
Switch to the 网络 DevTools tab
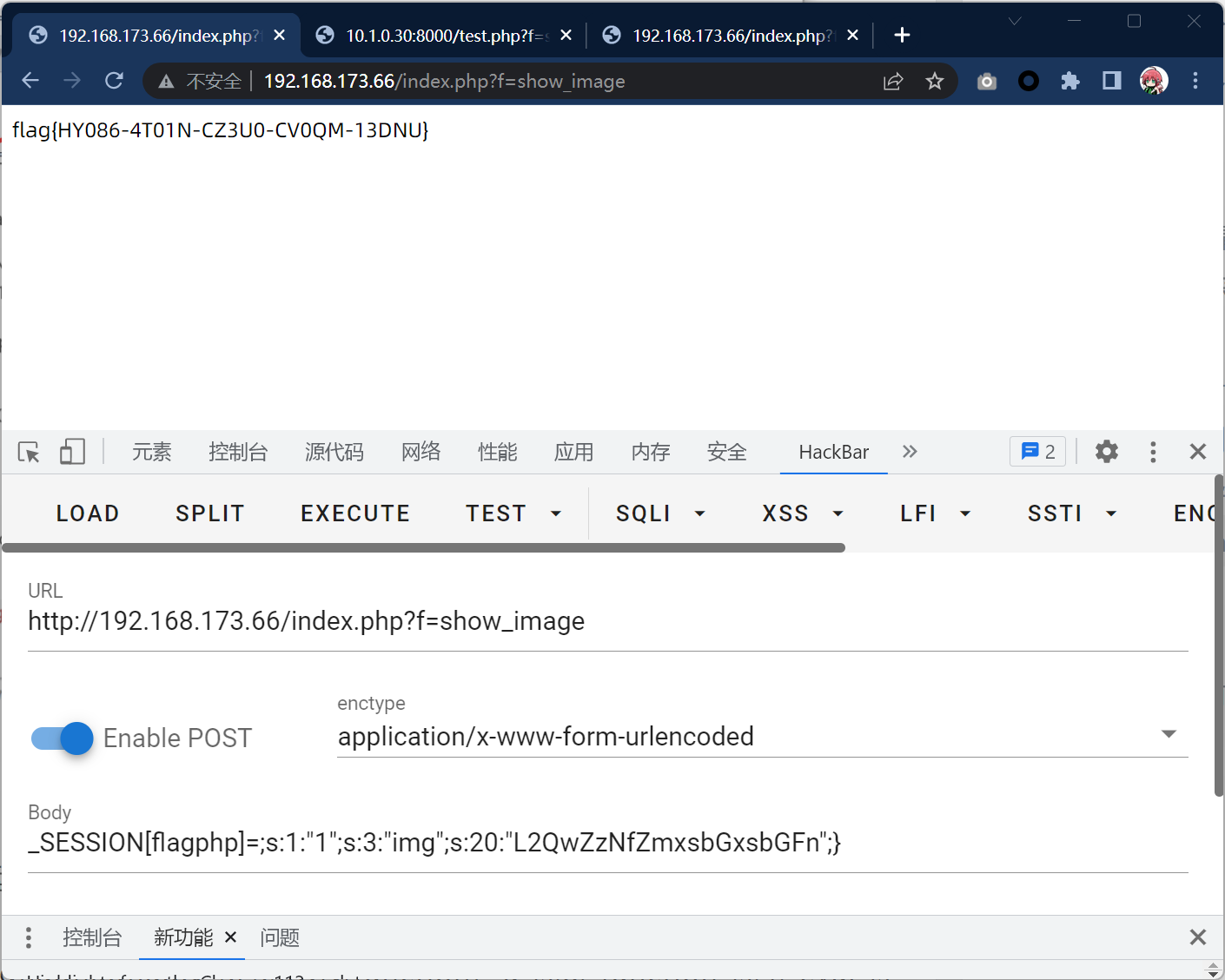(x=420, y=452)
